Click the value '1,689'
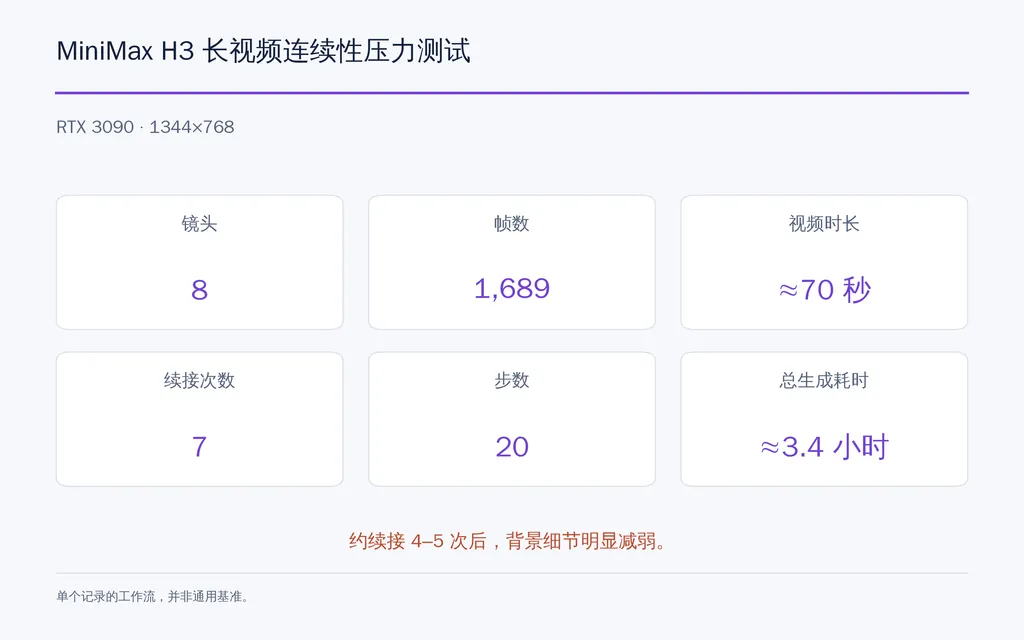 [x=511, y=289]
